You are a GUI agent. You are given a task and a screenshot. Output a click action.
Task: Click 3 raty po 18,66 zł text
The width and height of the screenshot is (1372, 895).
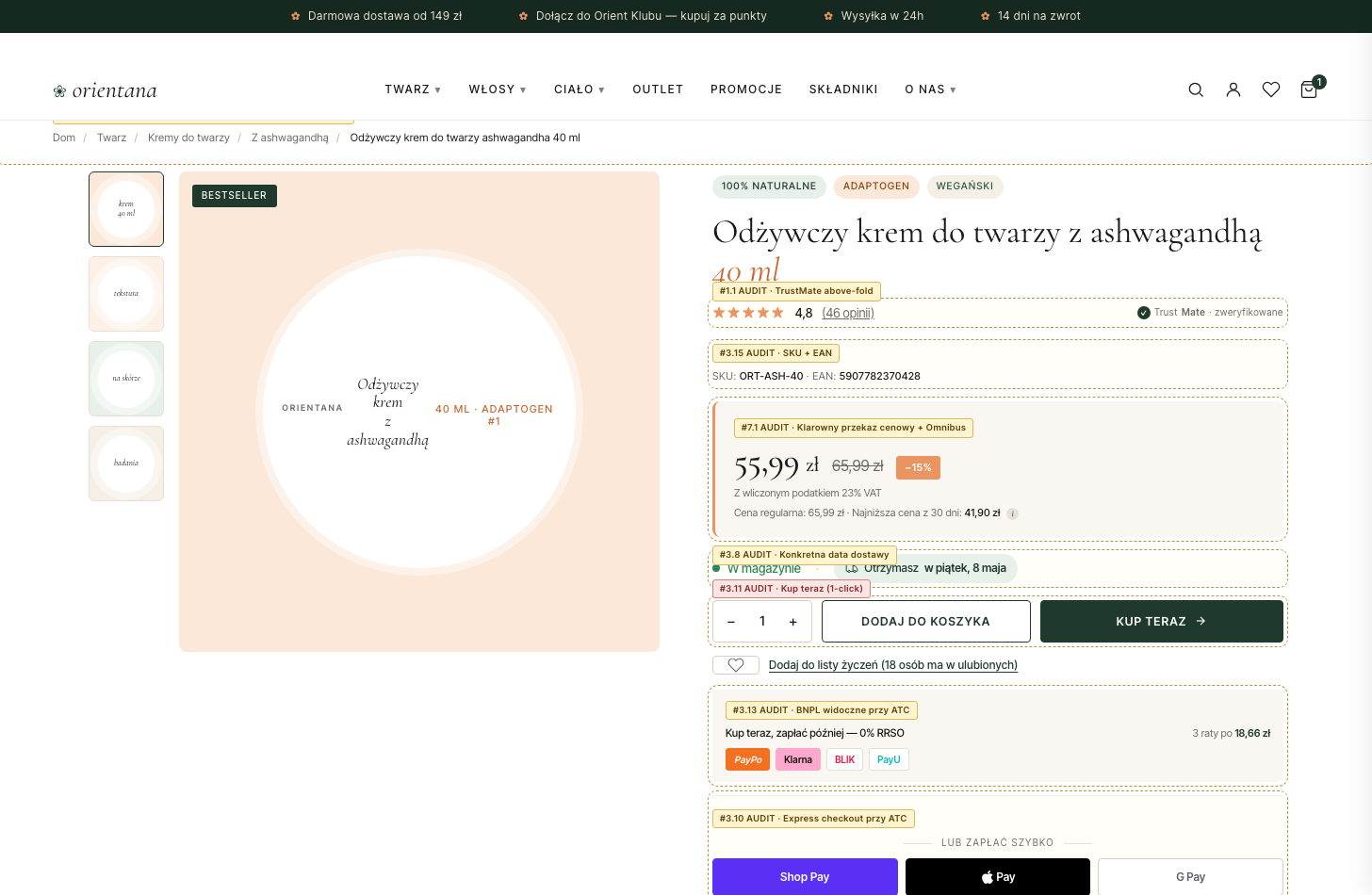(x=1231, y=733)
